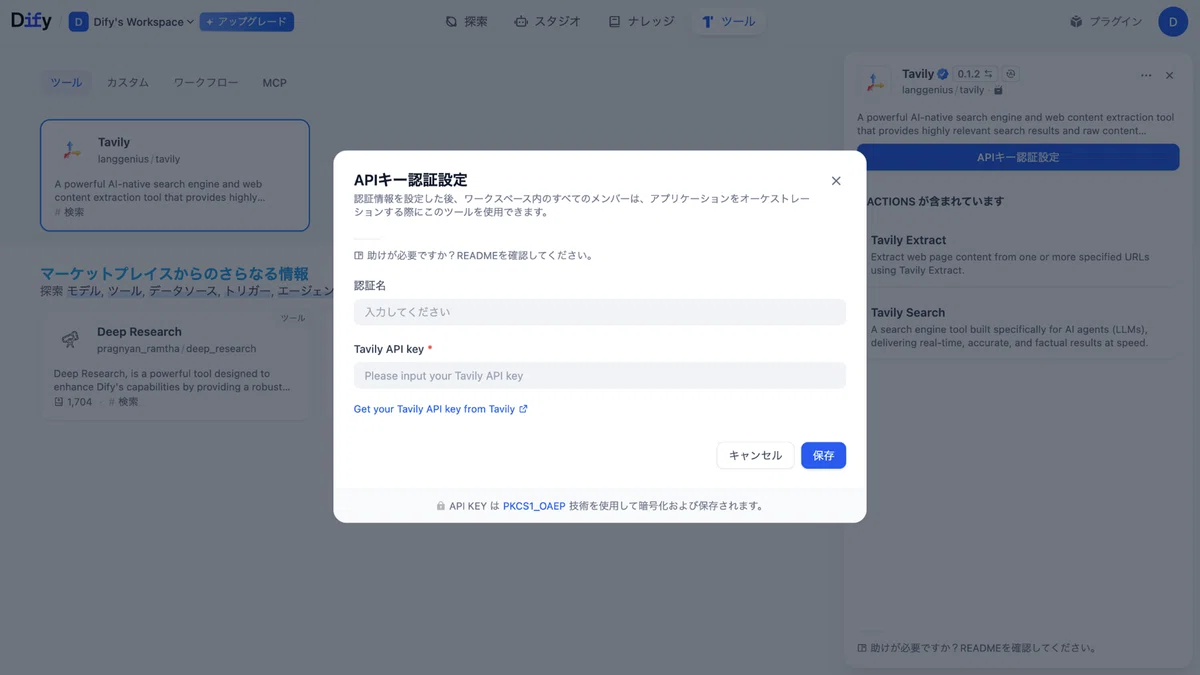Open the Get your Tavily API key link
The width and height of the screenshot is (1200, 675).
tap(441, 409)
